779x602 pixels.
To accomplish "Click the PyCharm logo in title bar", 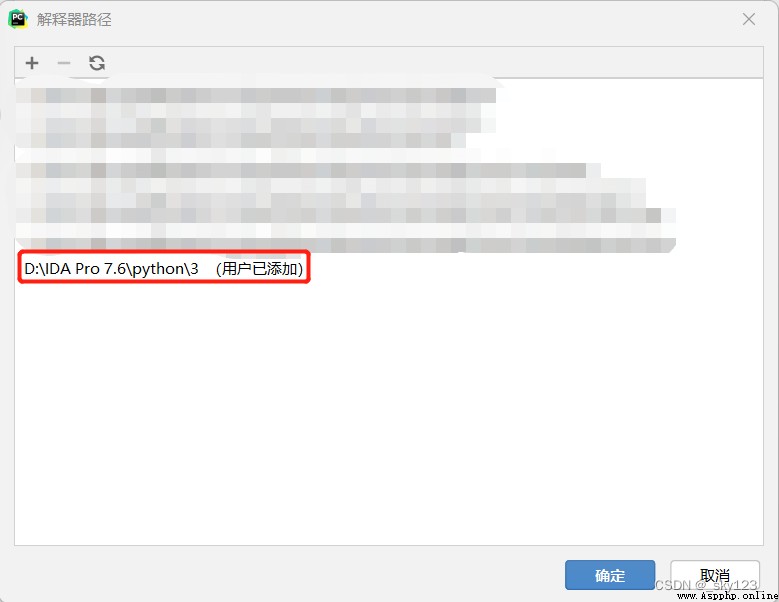I will [18, 19].
